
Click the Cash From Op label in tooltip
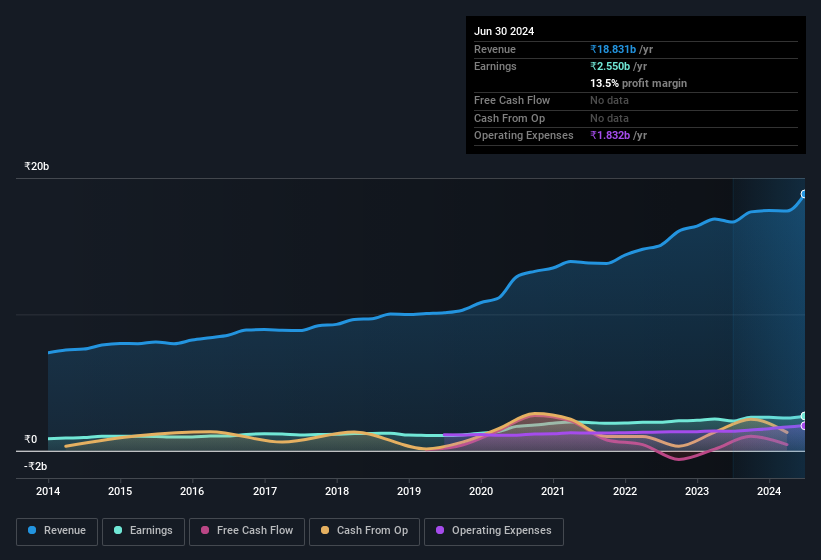coord(509,118)
